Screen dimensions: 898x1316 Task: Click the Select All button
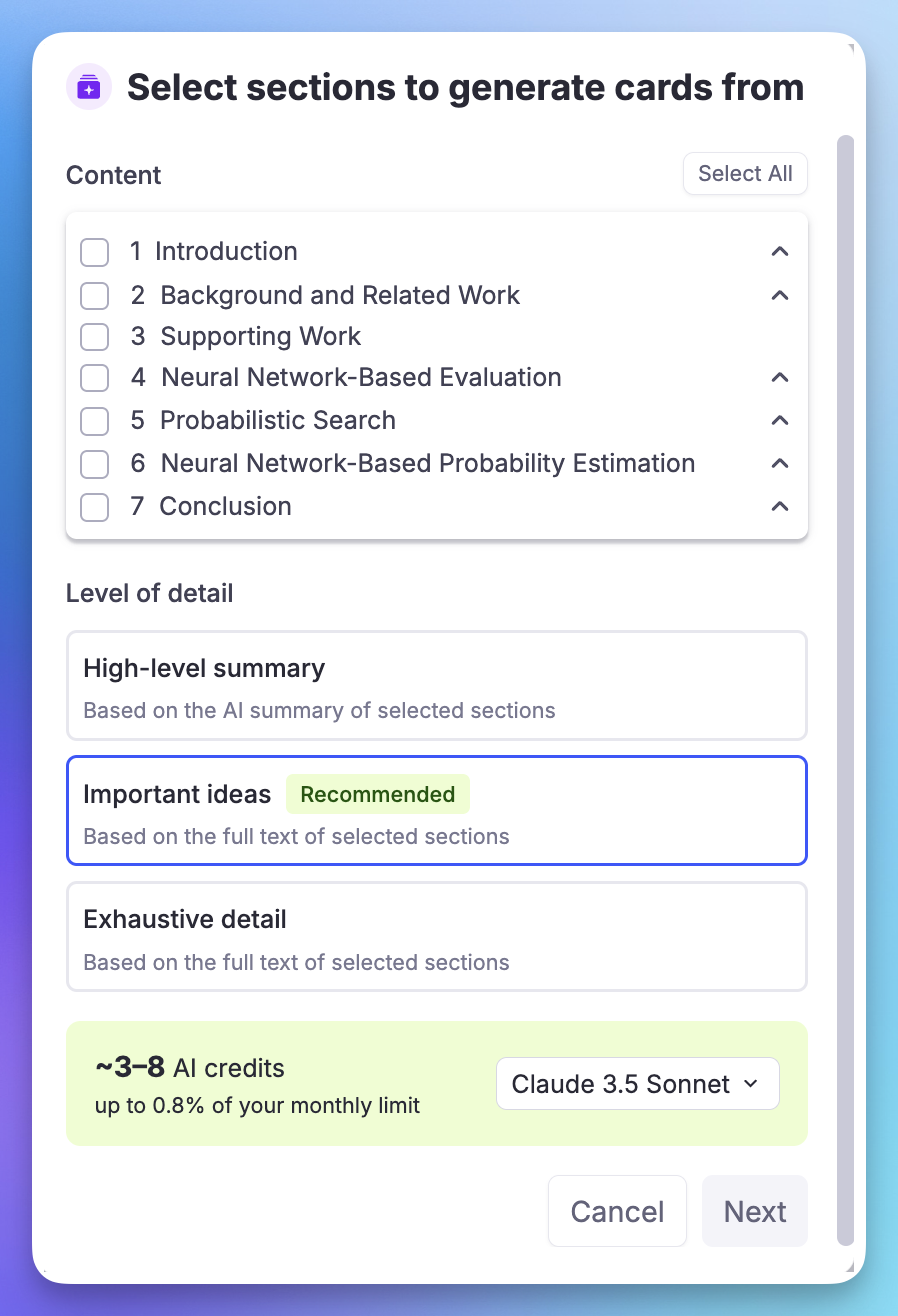point(745,174)
